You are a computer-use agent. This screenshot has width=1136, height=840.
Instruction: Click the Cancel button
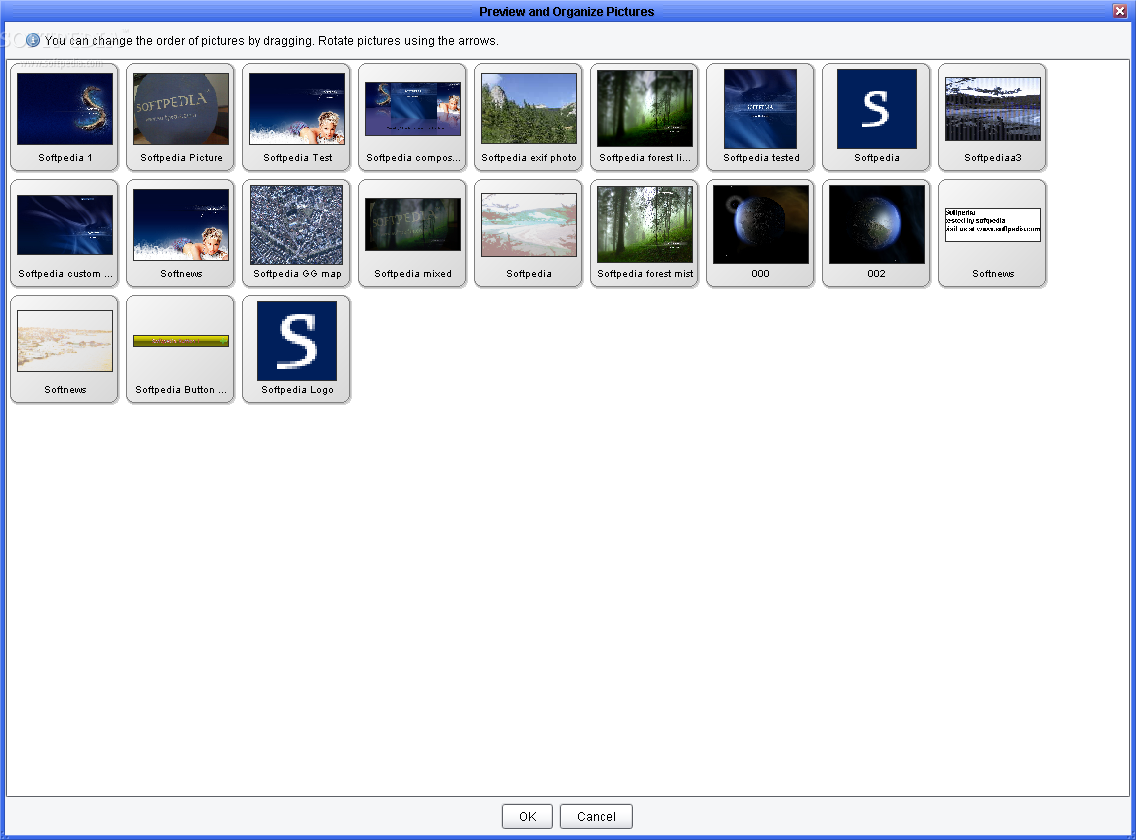(x=596, y=816)
